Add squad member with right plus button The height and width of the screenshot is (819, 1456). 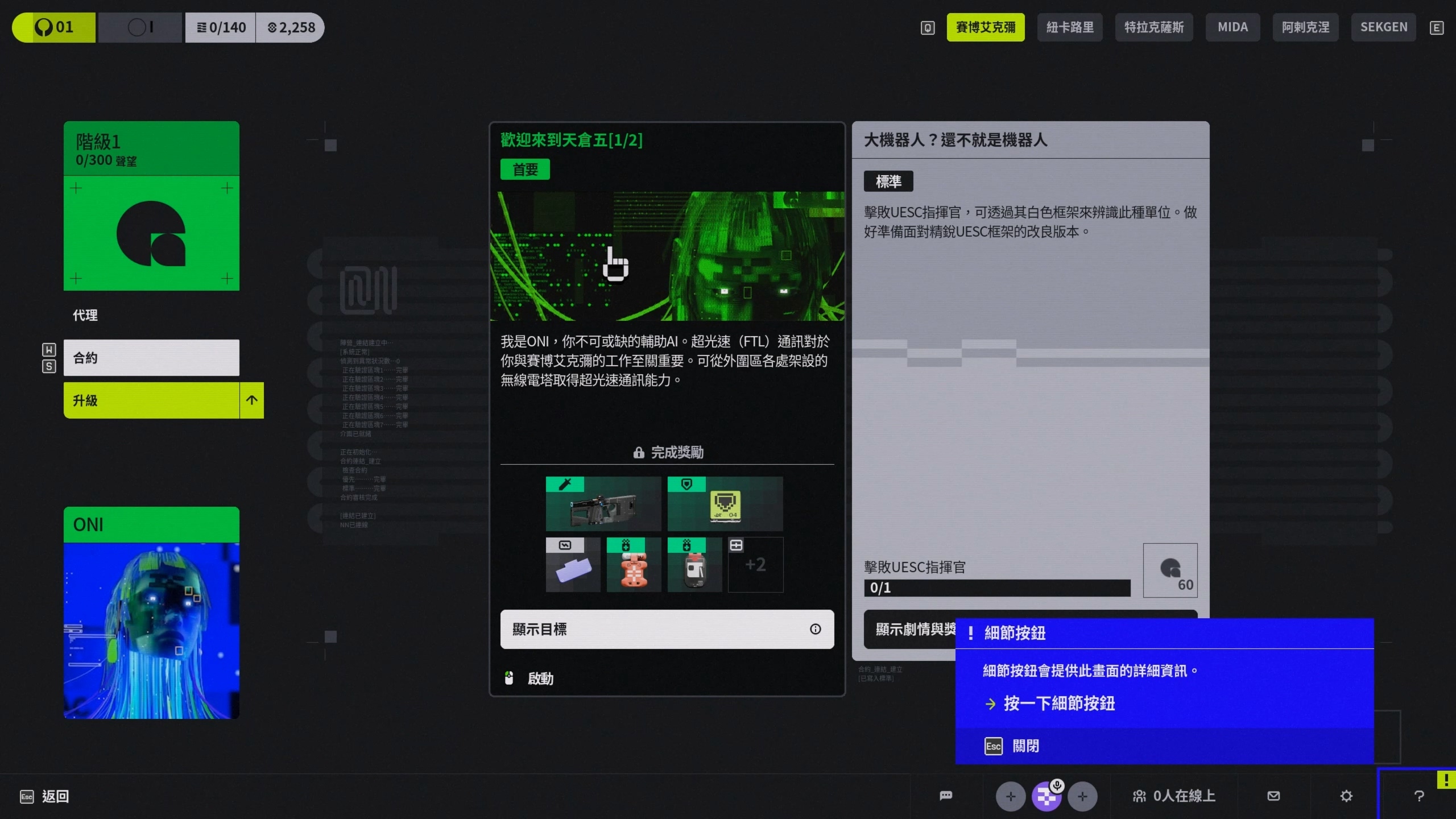click(x=1082, y=796)
